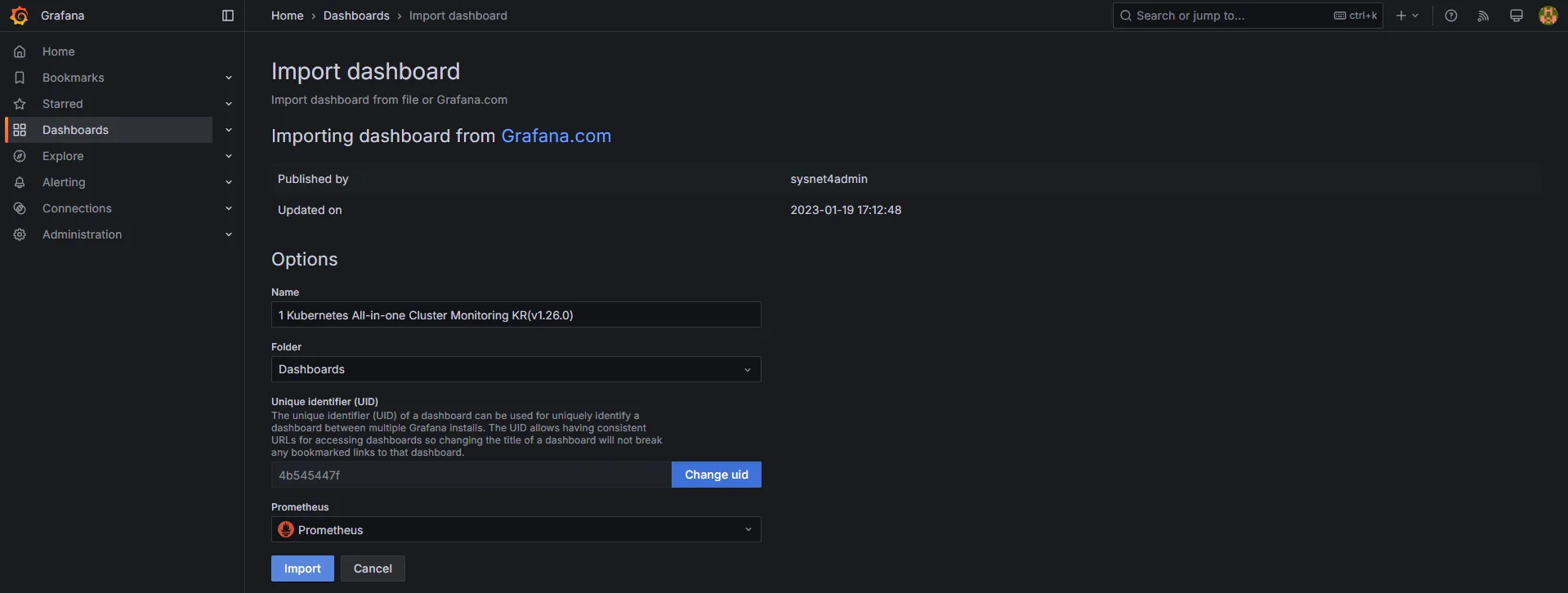Go to Home in the breadcrumb
This screenshot has height=593, width=1568.
pyautogui.click(x=287, y=16)
